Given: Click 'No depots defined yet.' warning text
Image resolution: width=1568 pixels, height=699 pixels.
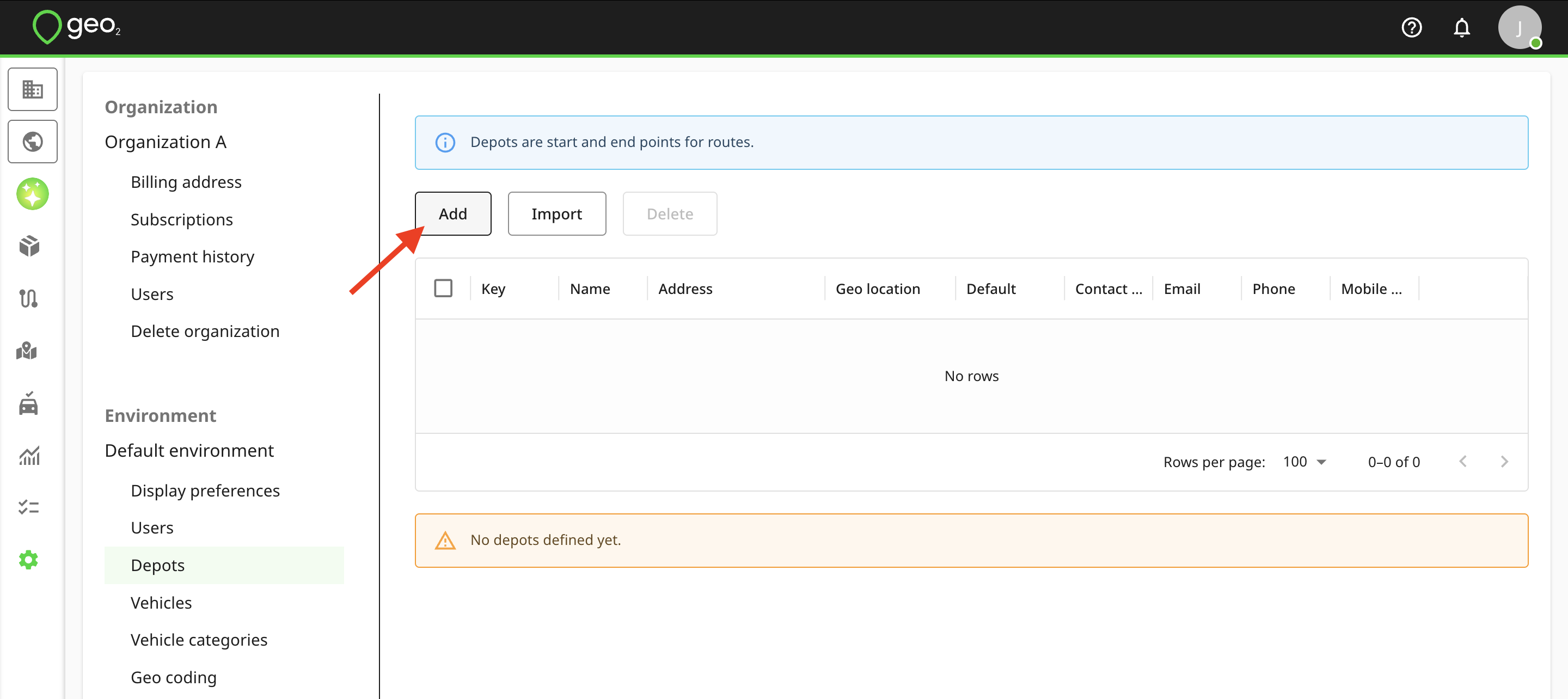Looking at the screenshot, I should (546, 540).
